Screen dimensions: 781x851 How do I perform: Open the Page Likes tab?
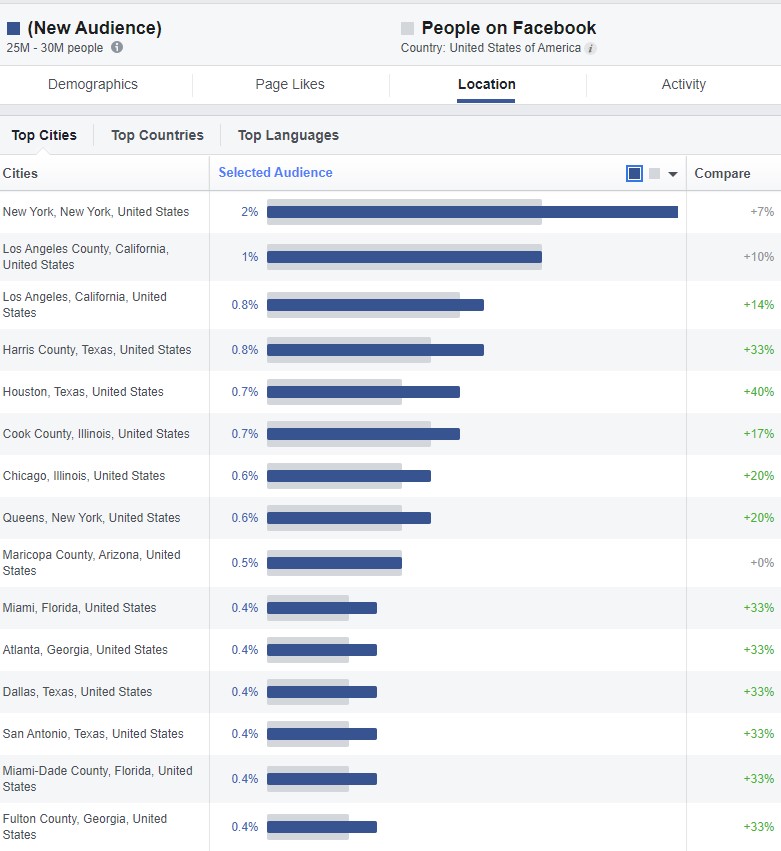(x=290, y=85)
